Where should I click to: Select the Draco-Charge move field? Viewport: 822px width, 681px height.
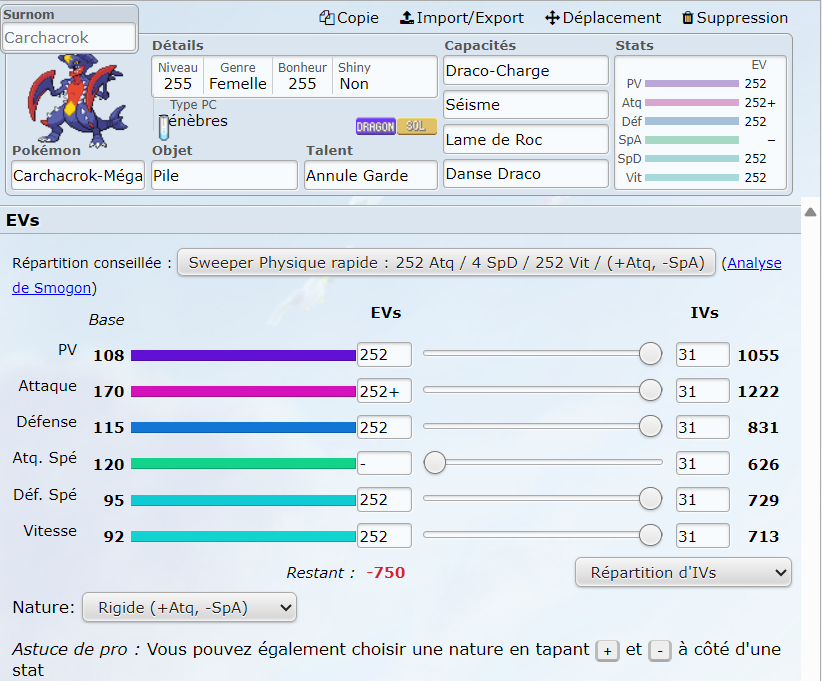coord(526,71)
